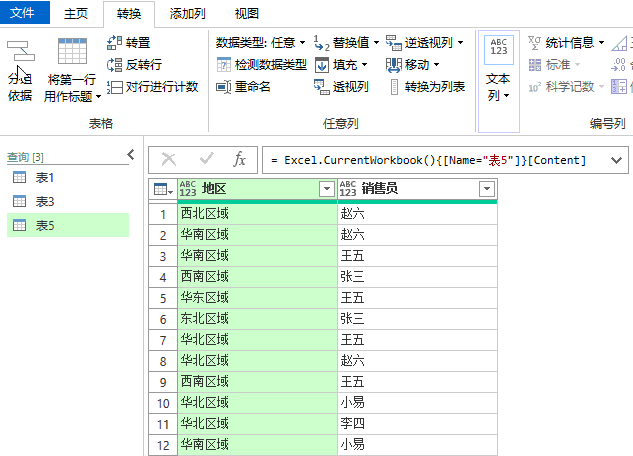The height and width of the screenshot is (456, 633).
Task: Click cell 张三 in row 4
Action: pyautogui.click(x=417, y=277)
